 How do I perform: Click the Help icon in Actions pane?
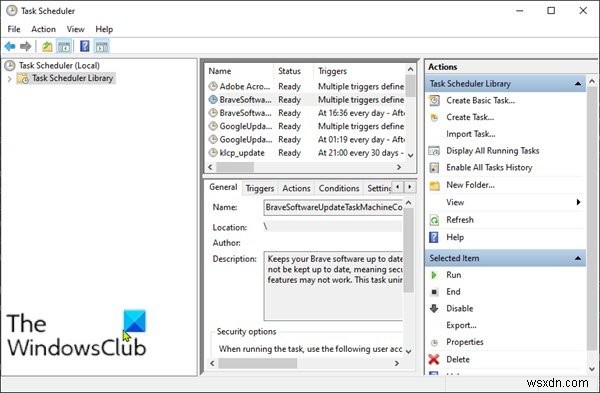click(434, 237)
